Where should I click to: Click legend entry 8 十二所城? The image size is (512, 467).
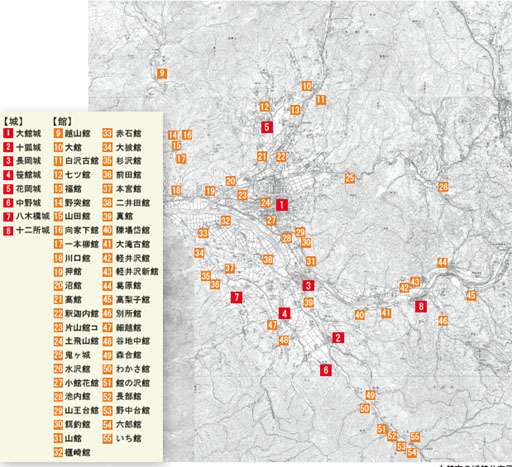pos(26,230)
